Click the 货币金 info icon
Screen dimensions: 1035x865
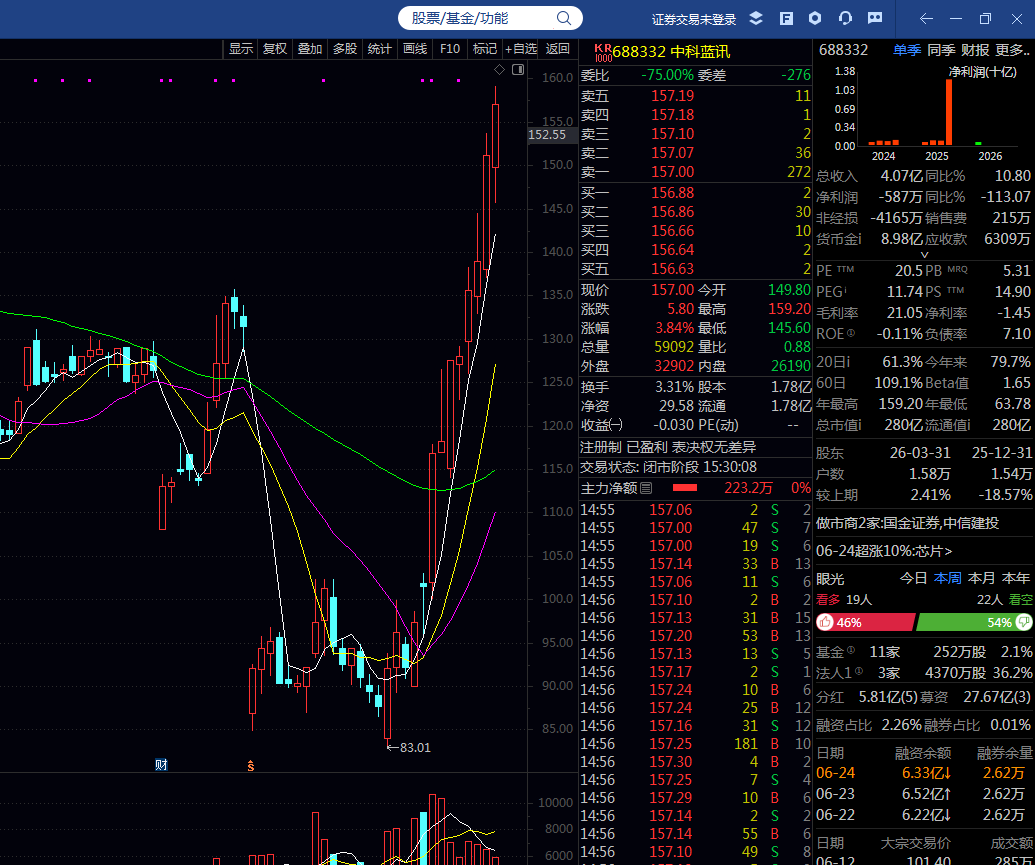click(858, 238)
